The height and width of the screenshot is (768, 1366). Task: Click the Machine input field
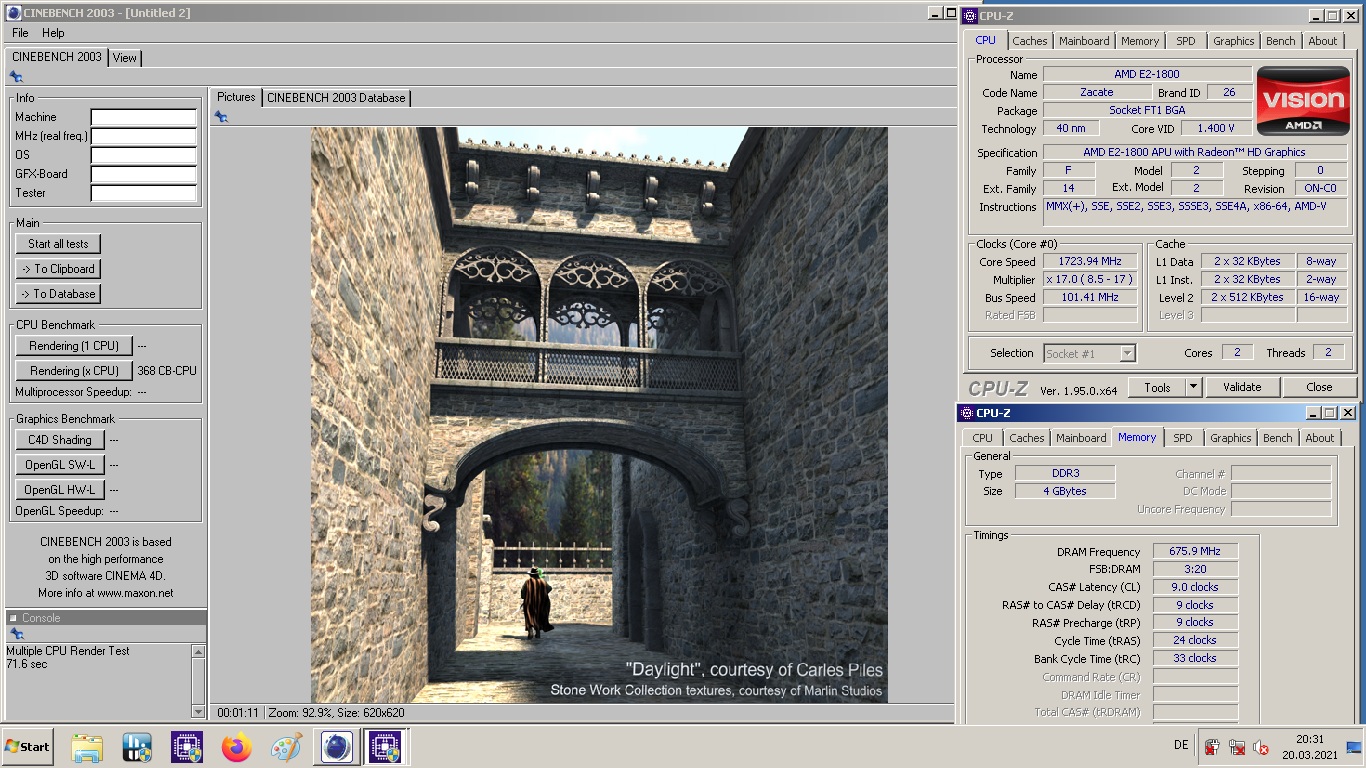click(144, 117)
